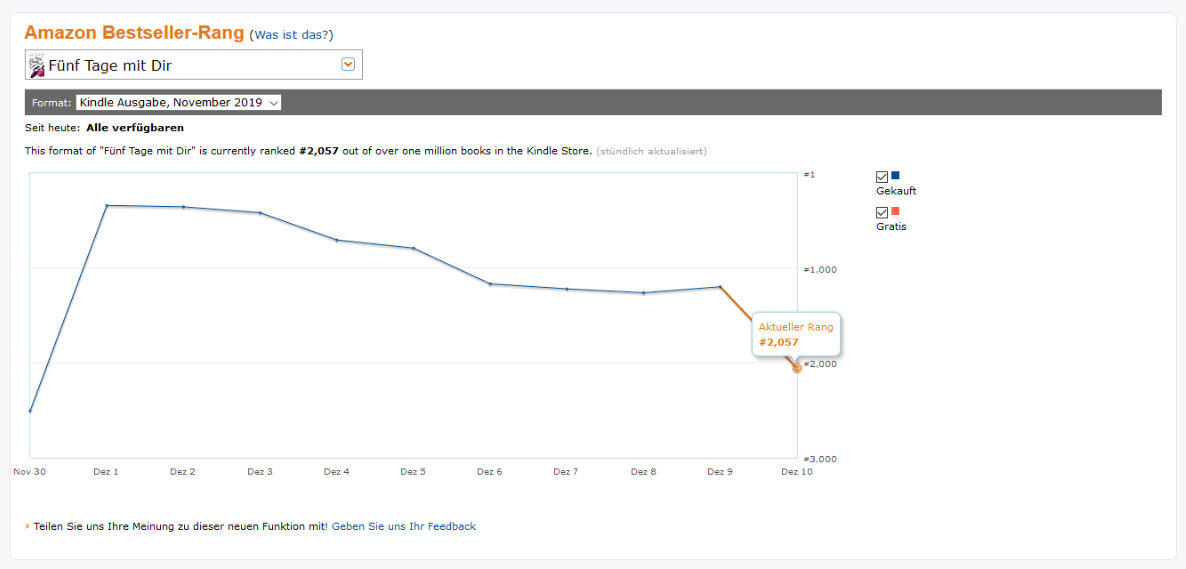Viewport: 1186px width, 569px height.
Task: Select the Dez 9 chart data point
Action: 719,287
